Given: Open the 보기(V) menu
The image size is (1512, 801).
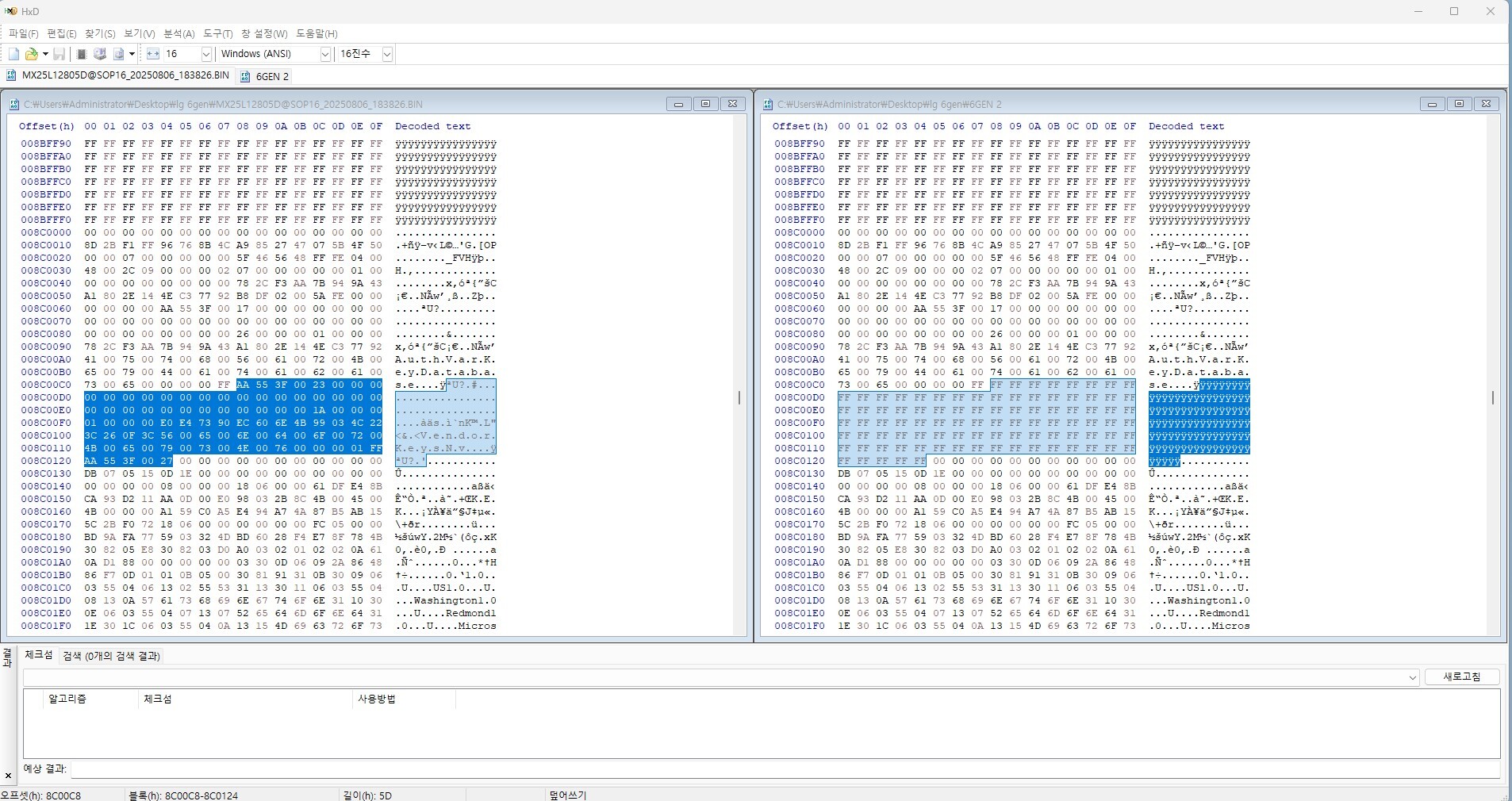Looking at the screenshot, I should [x=140, y=33].
